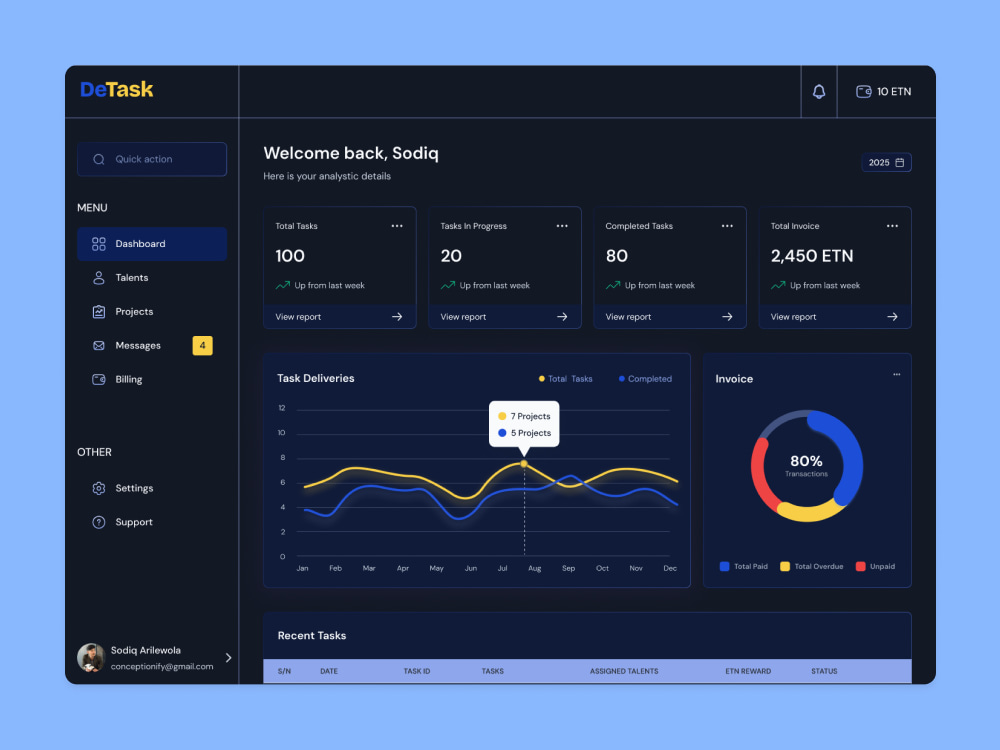Click the search magnifier icon in Quick action

(99, 159)
